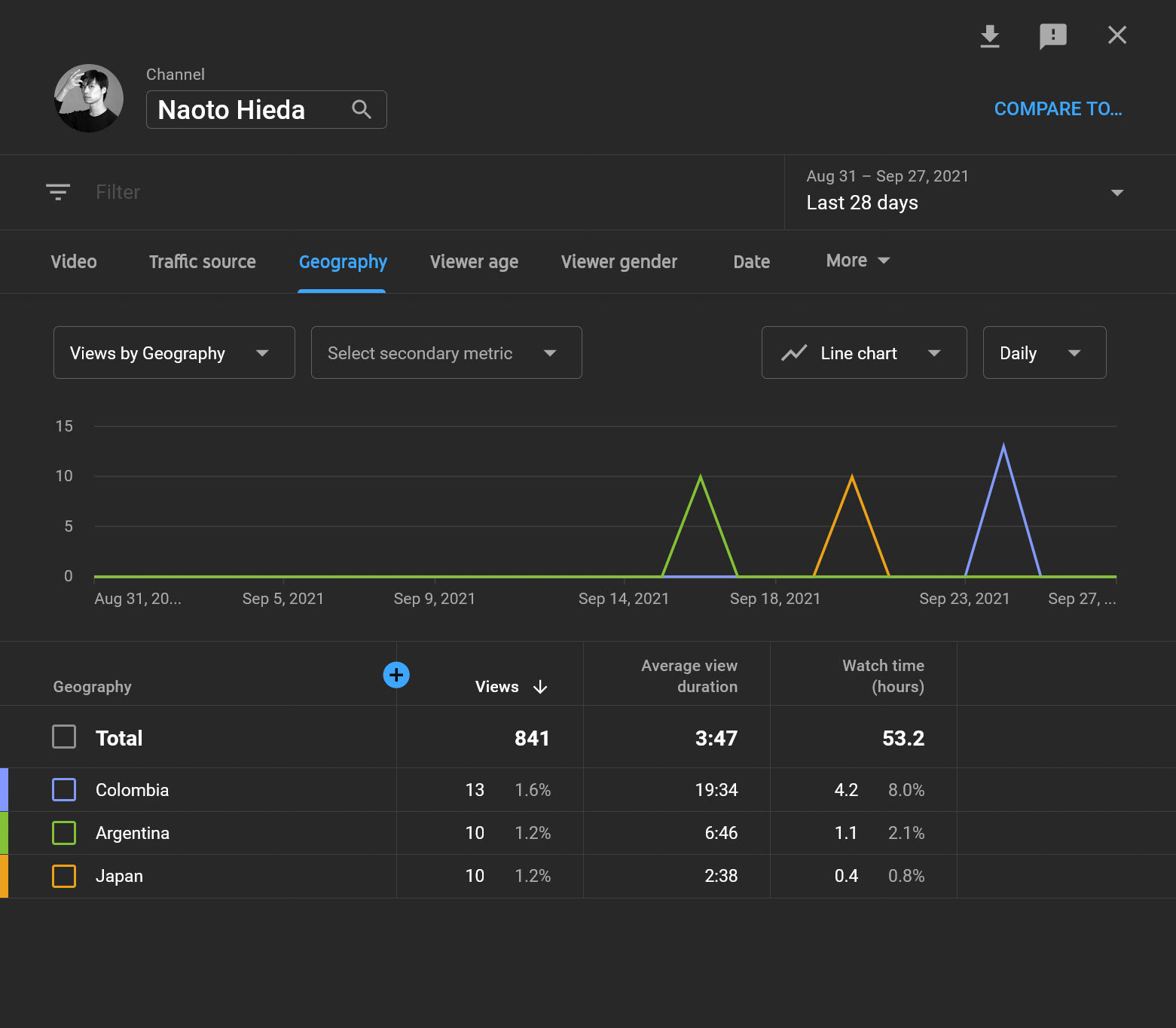Click the Sep 5, 2021 axis label
The image size is (1176, 1028).
(283, 599)
